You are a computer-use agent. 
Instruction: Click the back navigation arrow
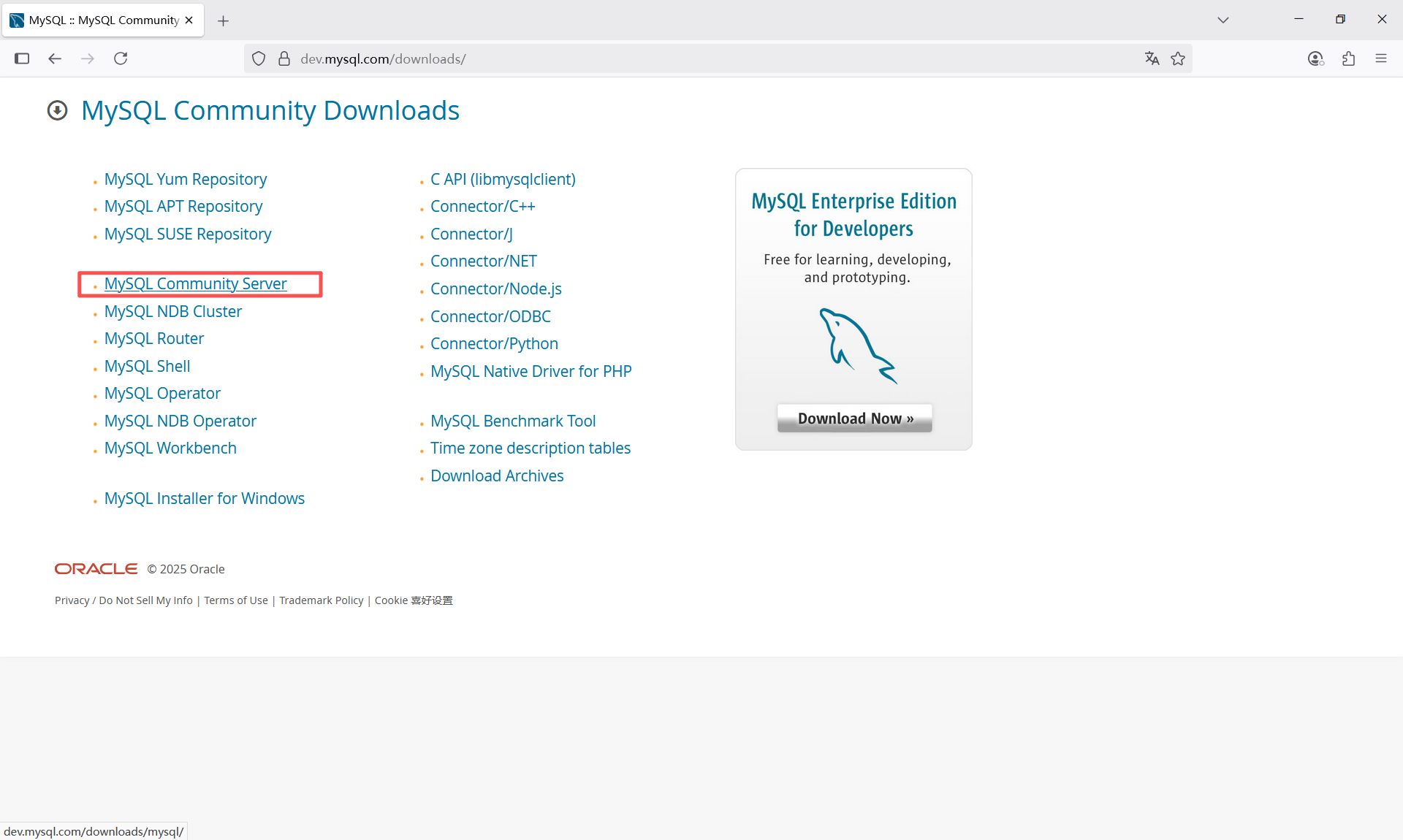[54, 58]
